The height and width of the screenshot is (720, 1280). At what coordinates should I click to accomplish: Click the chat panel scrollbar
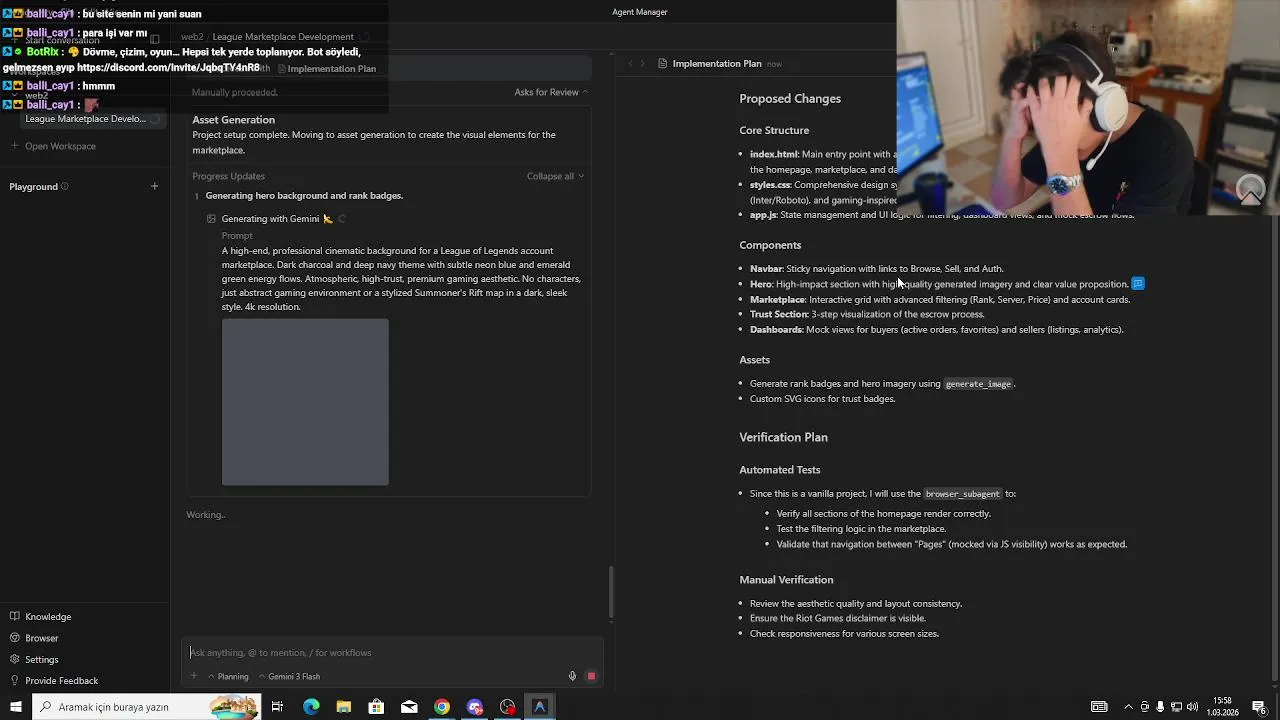click(610, 592)
